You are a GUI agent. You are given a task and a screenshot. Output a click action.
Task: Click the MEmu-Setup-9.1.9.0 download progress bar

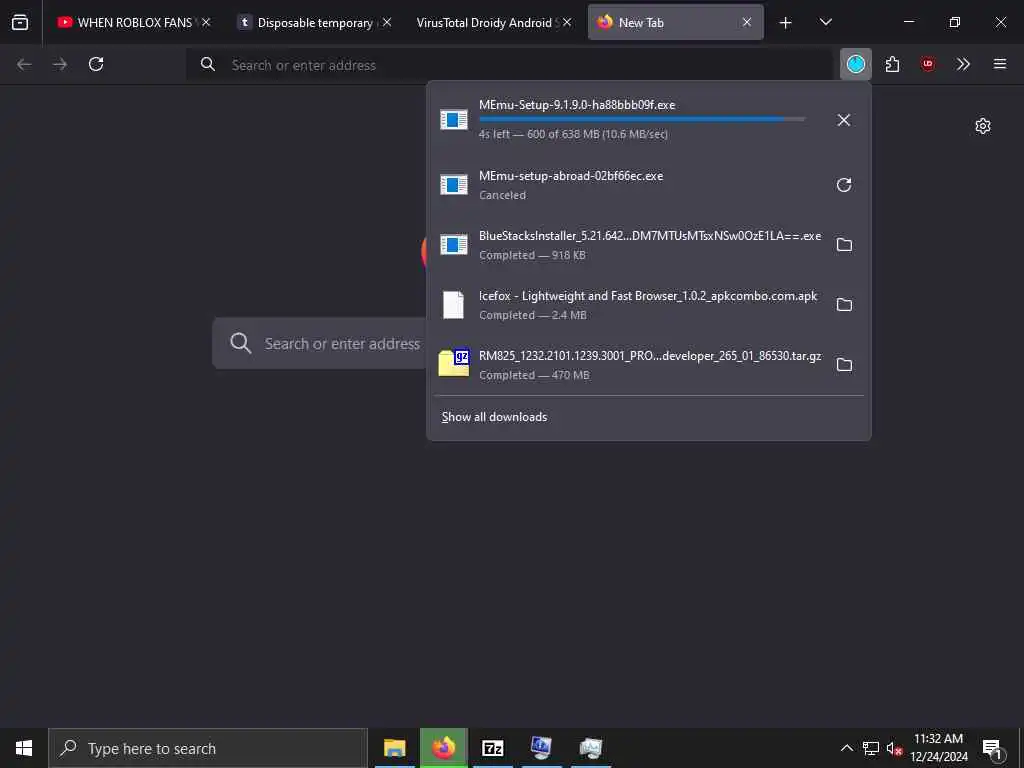[642, 119]
